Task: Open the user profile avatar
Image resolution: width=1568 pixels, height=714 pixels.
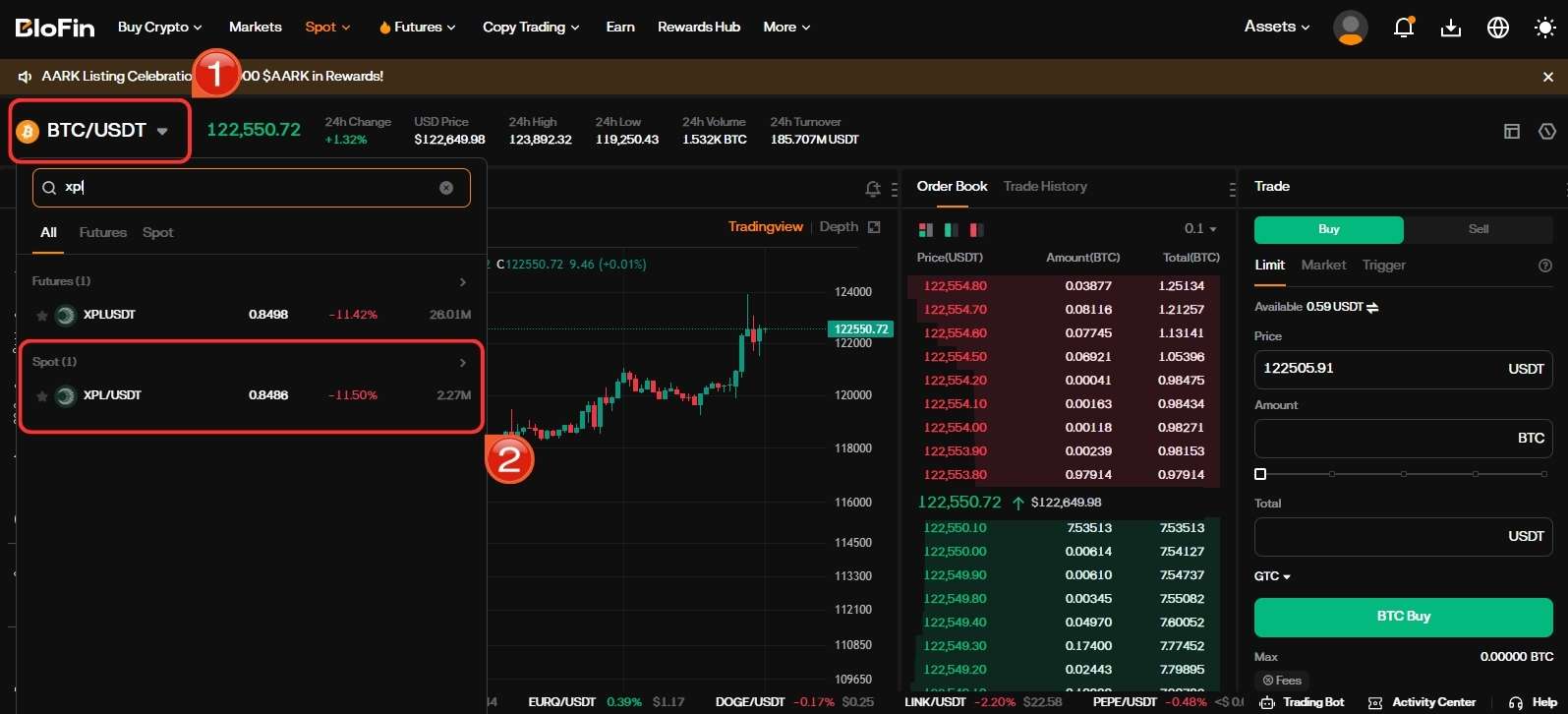Action: click(1350, 28)
